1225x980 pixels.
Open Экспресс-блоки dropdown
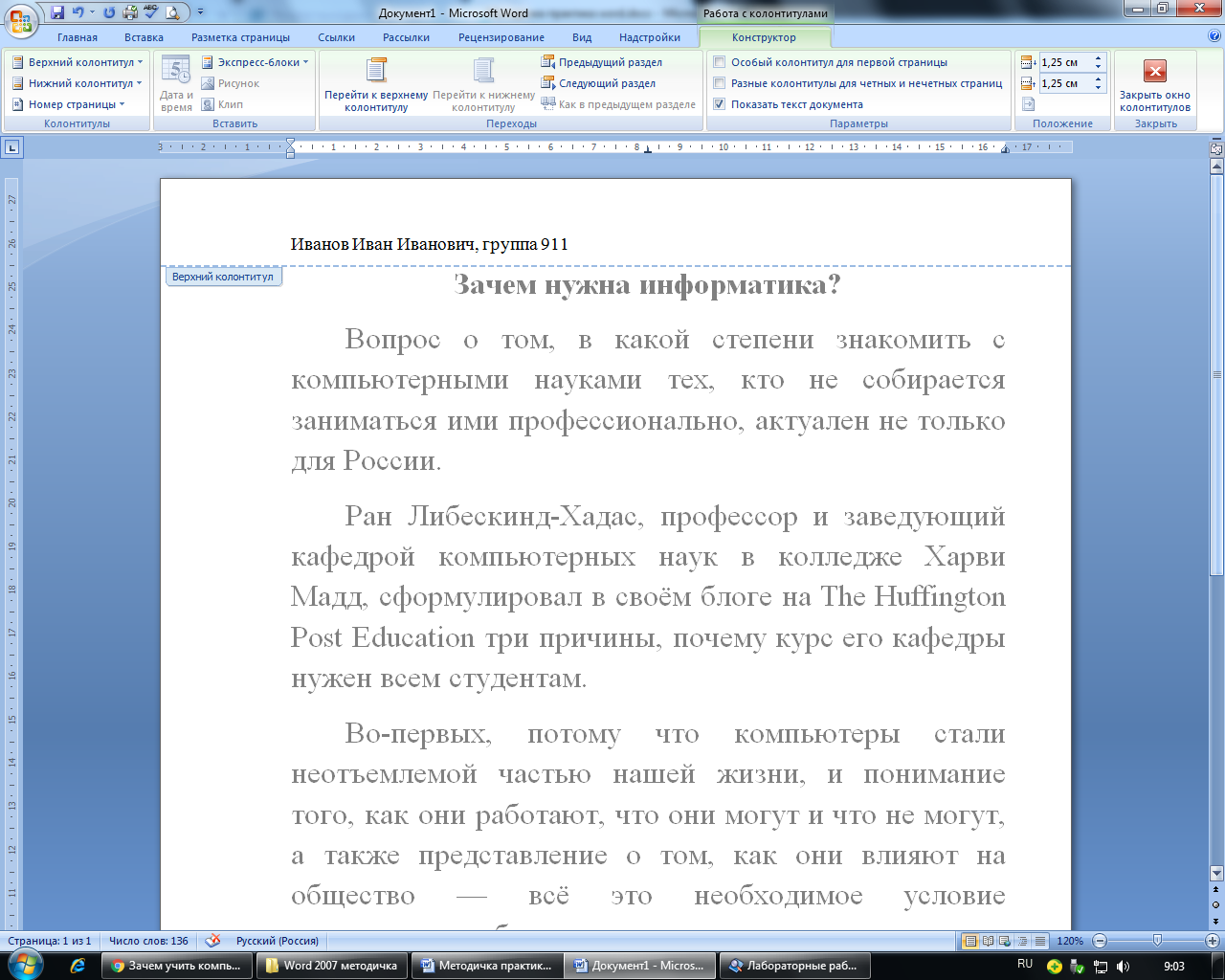pyautogui.click(x=255, y=62)
